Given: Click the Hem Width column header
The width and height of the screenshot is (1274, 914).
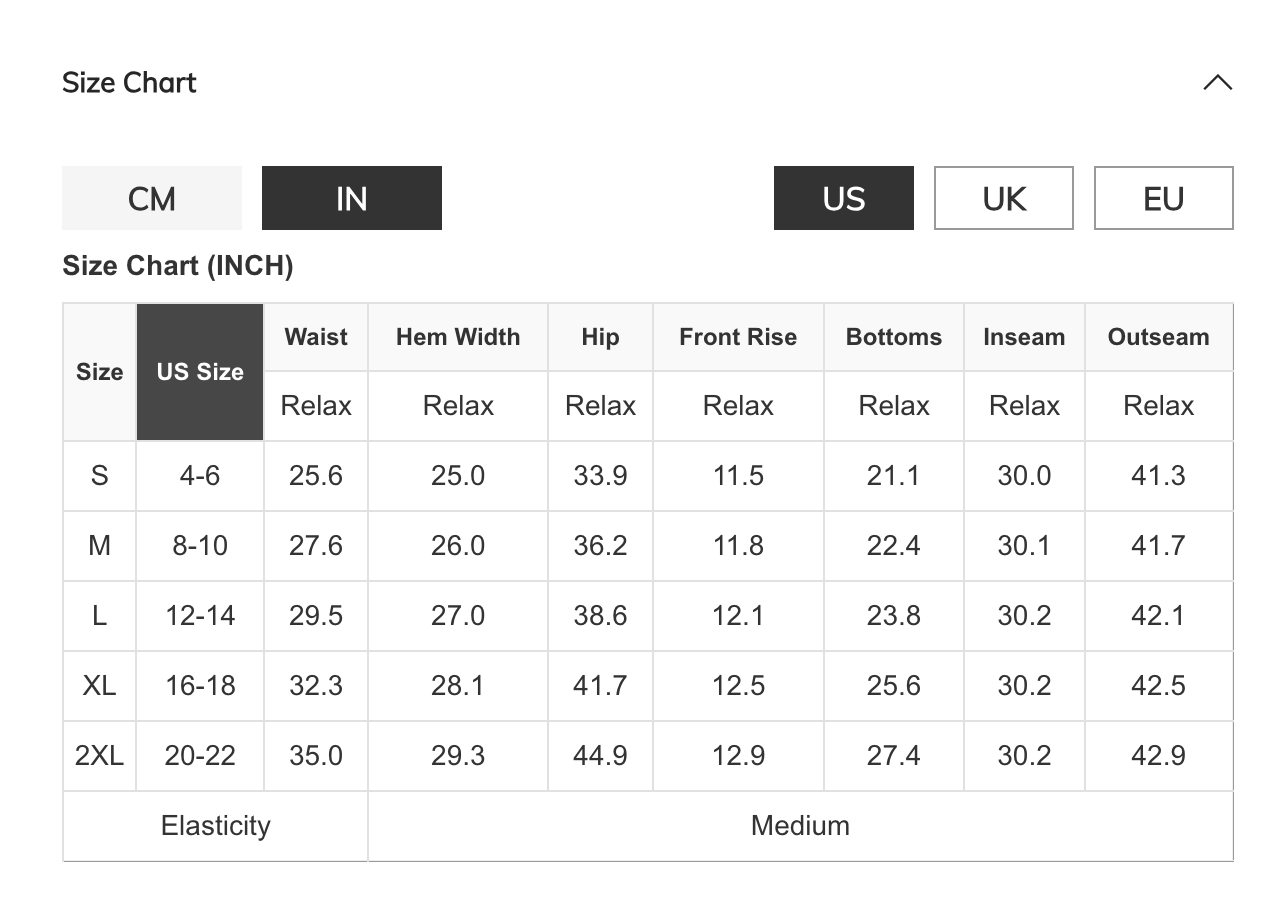Looking at the screenshot, I should [x=458, y=337].
